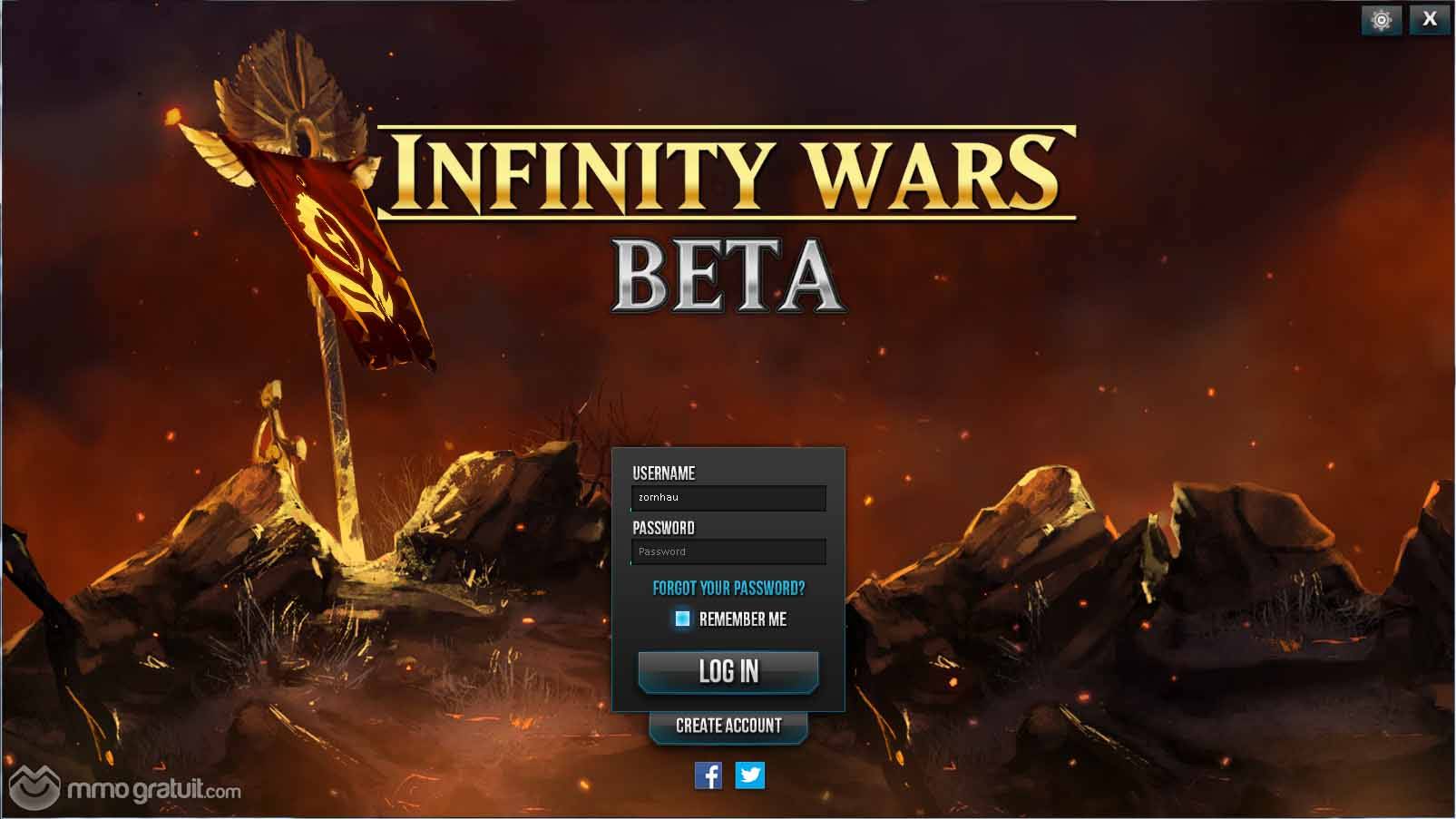Close the game window with X

pos(1430,20)
